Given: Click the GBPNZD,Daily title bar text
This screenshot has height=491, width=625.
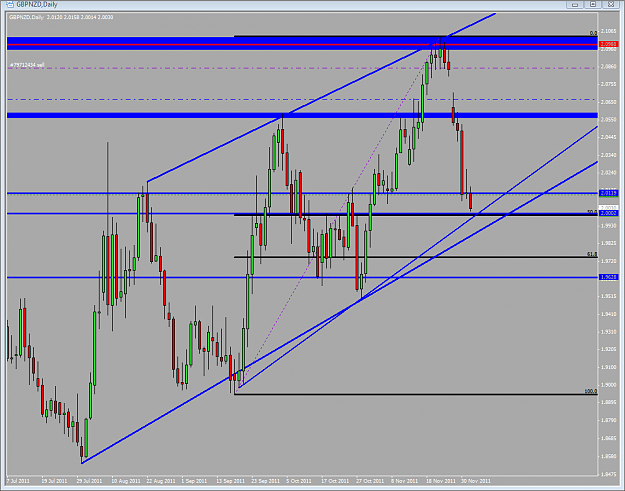Looking at the screenshot, I should click(x=37, y=5).
